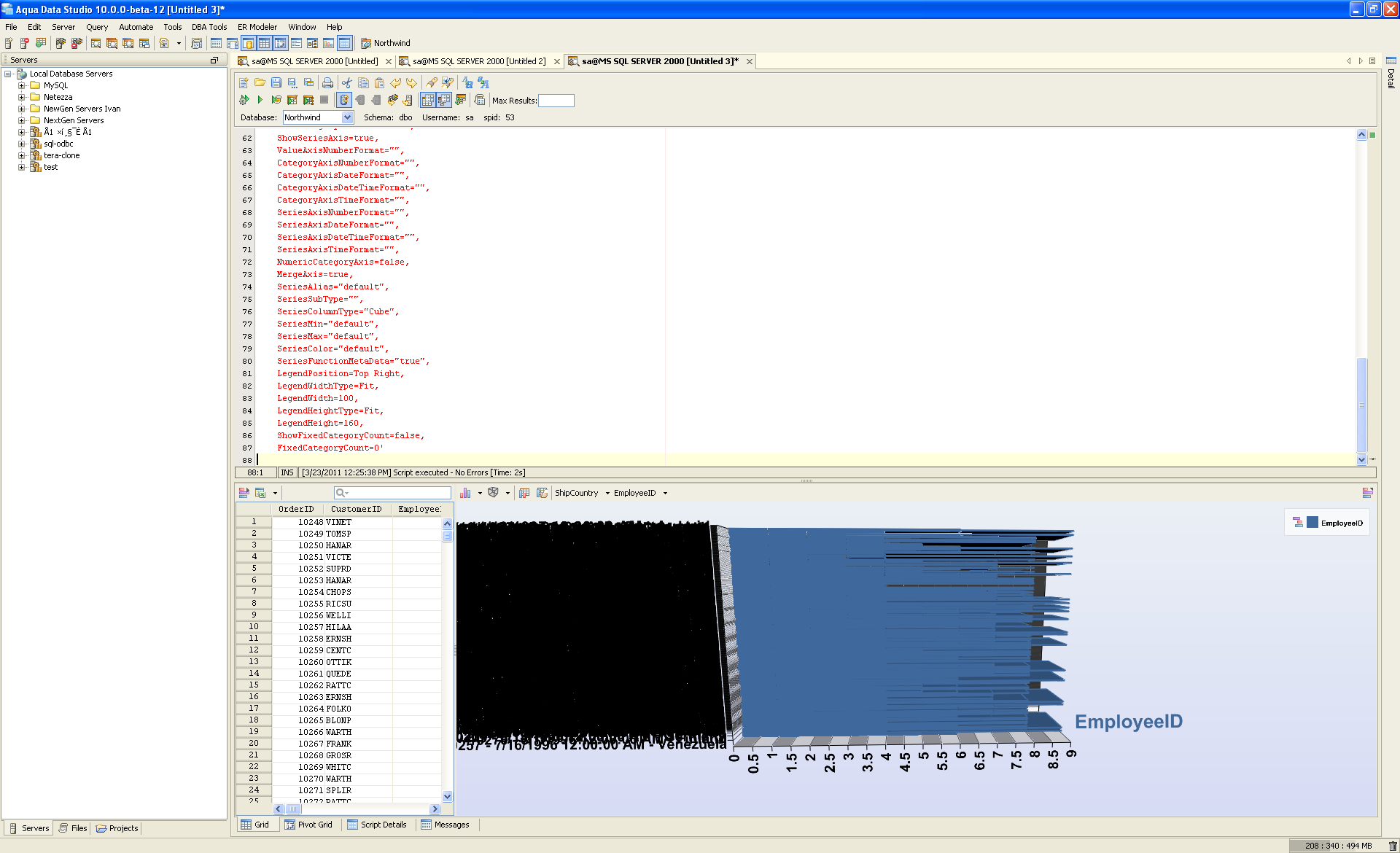The height and width of the screenshot is (853, 1400).
Task: Select the Untitled 2 query tab
Action: 478,61
